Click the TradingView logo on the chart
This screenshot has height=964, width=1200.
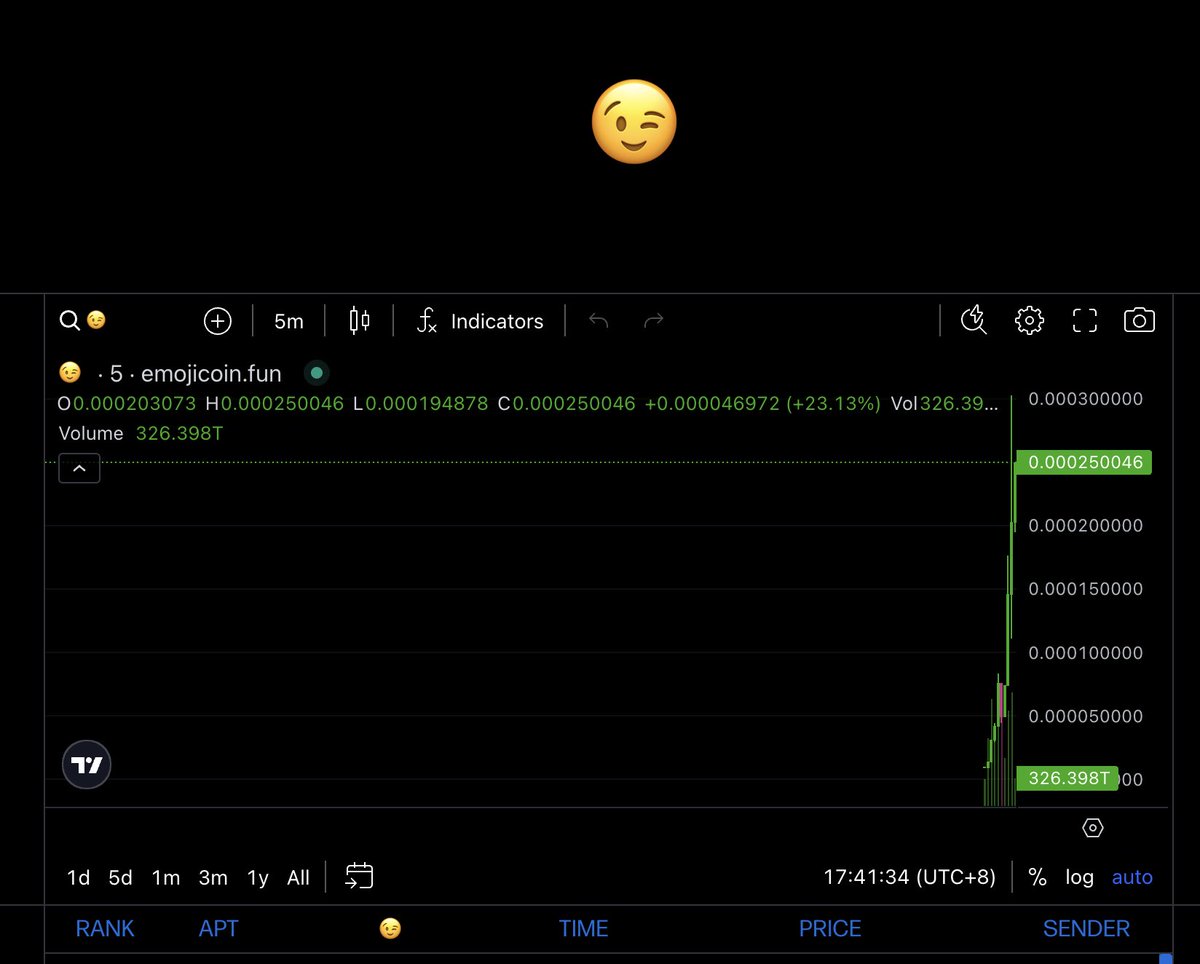click(86, 763)
